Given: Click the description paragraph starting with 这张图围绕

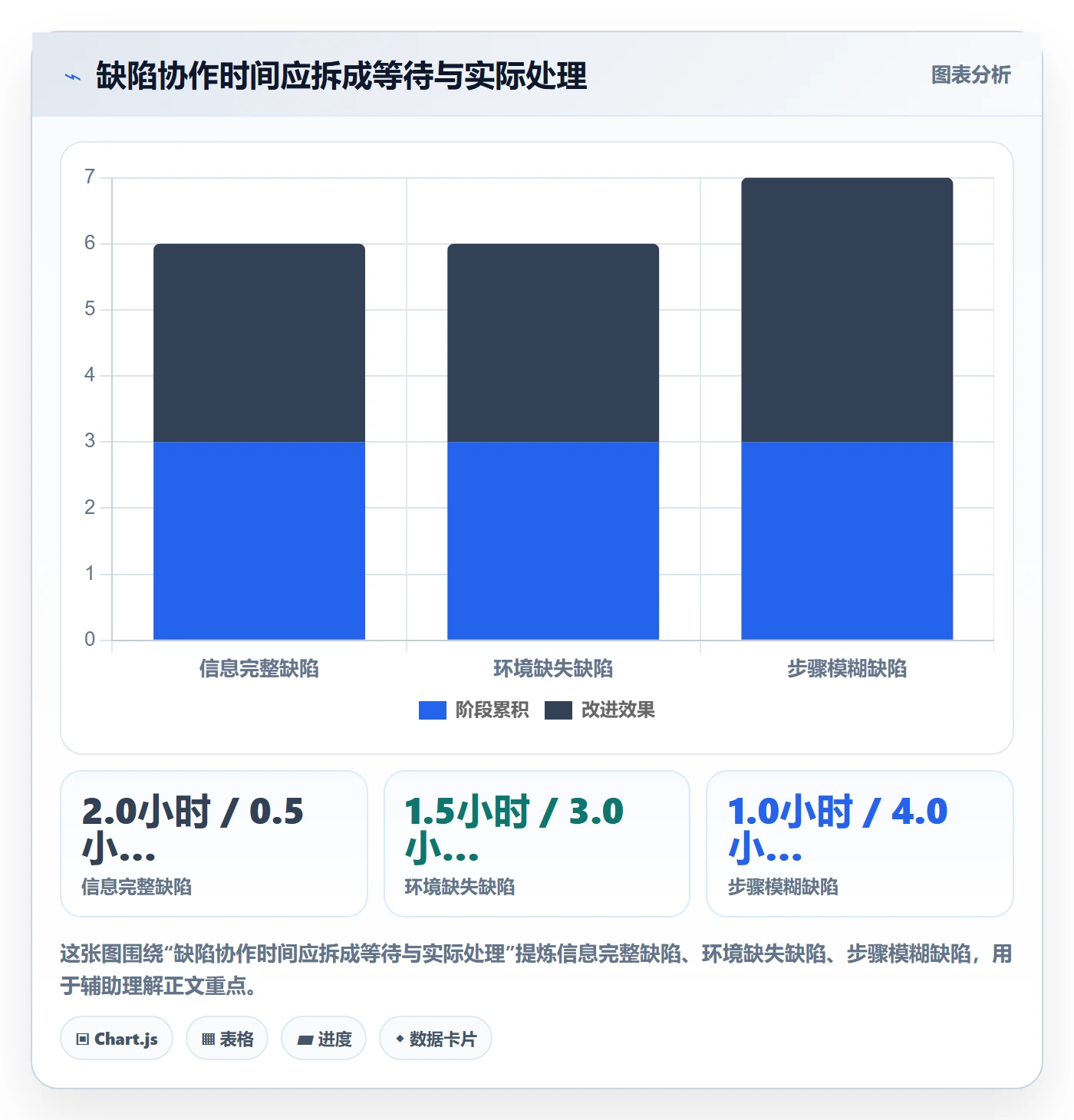Looking at the screenshot, I should 536,970.
